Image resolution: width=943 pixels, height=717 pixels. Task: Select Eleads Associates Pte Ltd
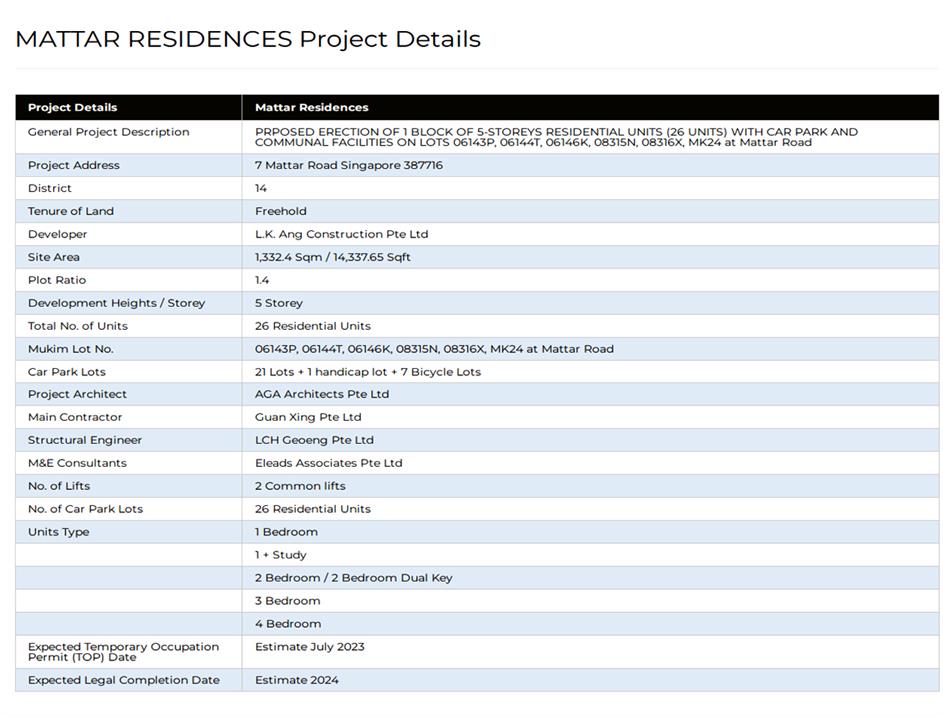(x=328, y=463)
